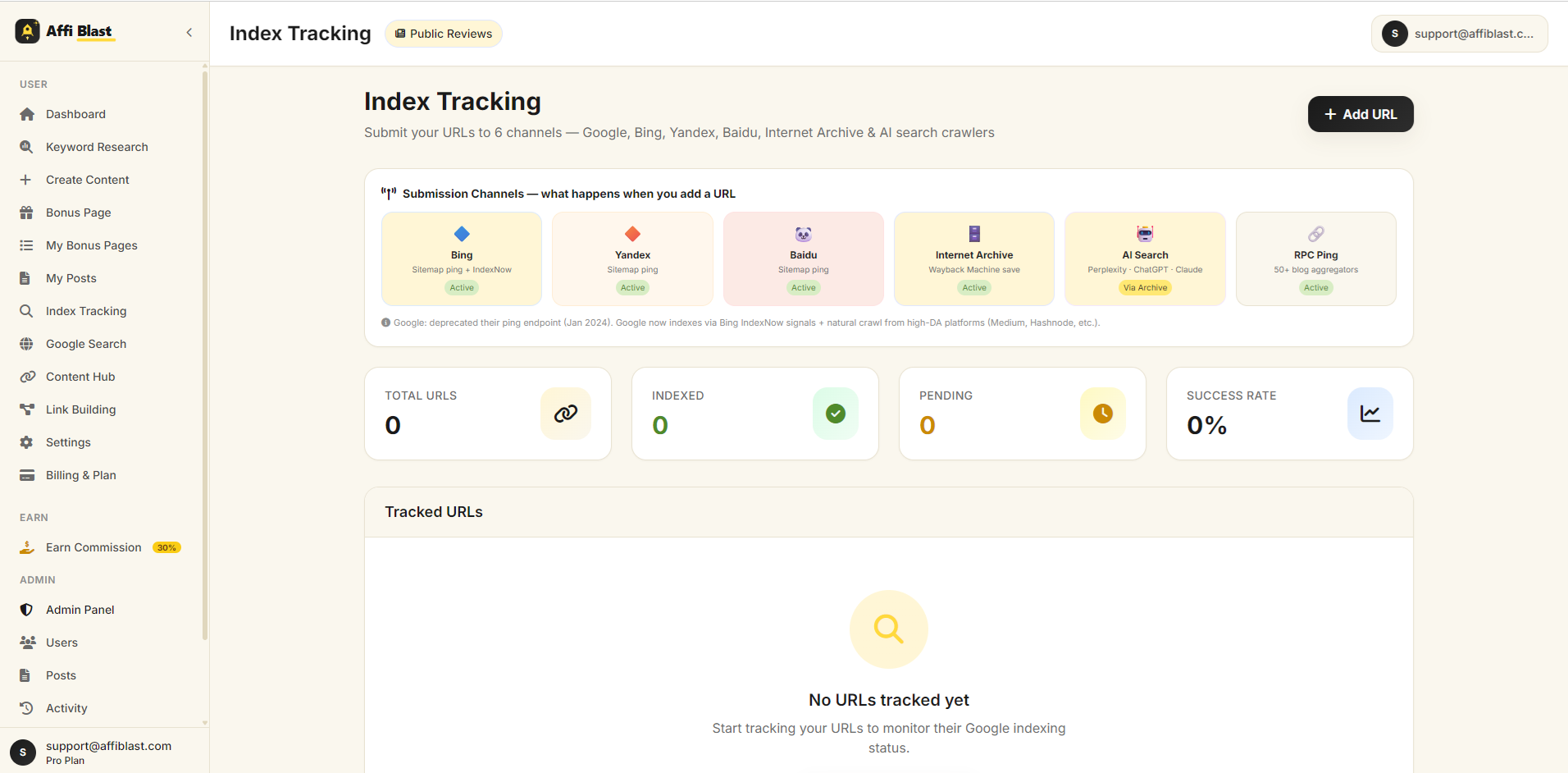The height and width of the screenshot is (773, 1568).
Task: Click the Users group icon
Action: click(x=28, y=643)
